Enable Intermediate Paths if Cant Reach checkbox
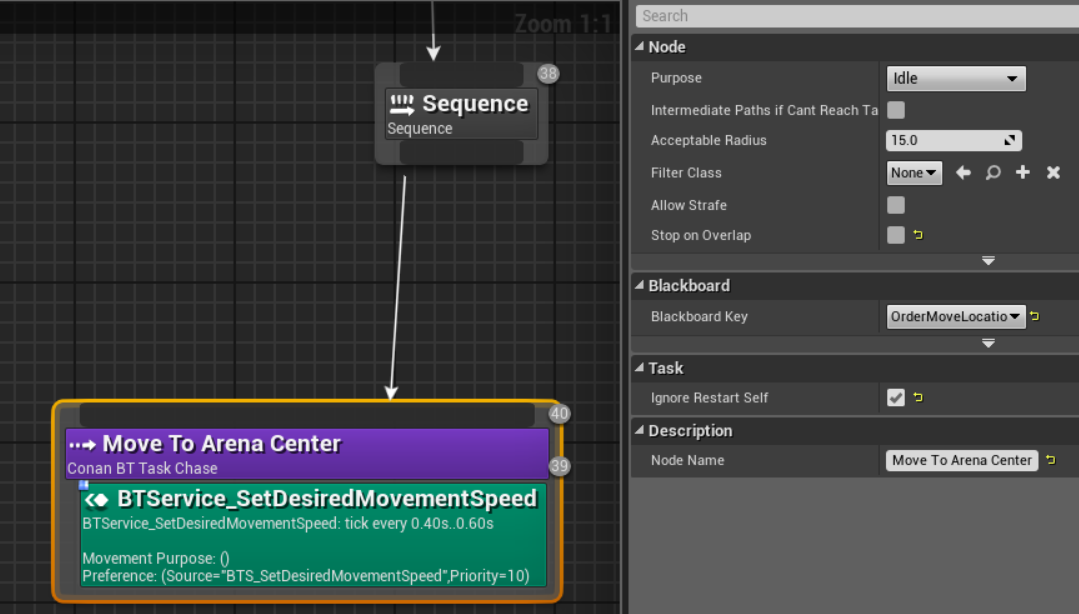Image resolution: width=1079 pixels, height=614 pixels. point(896,110)
